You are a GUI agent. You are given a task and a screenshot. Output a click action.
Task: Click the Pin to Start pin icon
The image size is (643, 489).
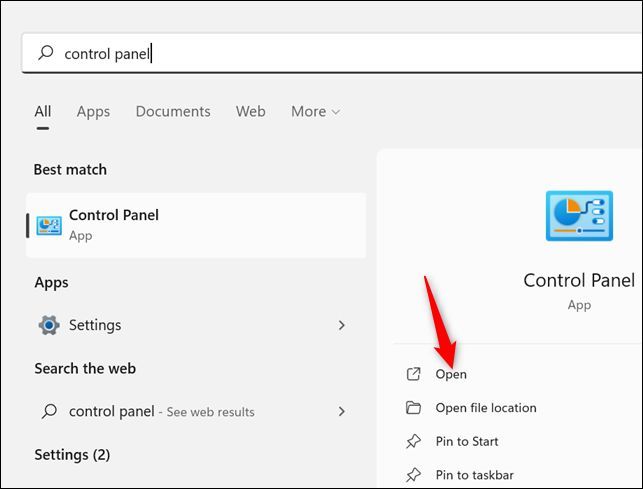click(x=413, y=441)
